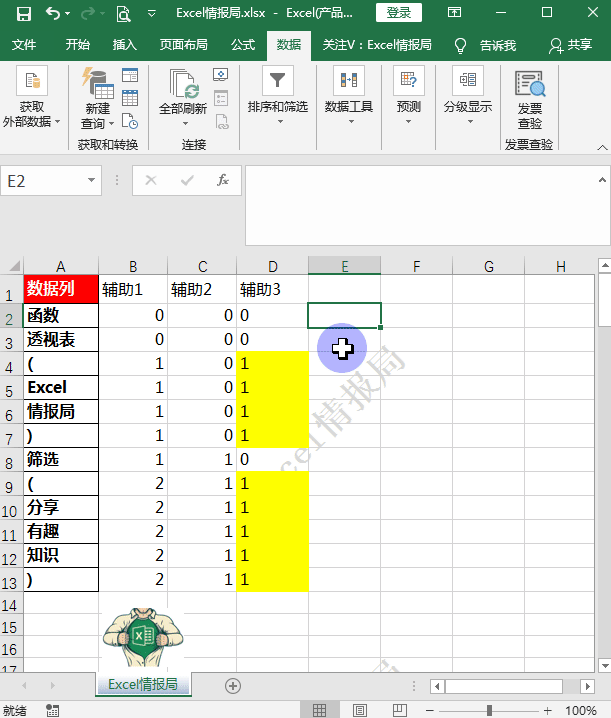The height and width of the screenshot is (718, 611).
Task: Click cell A1 数据列
Action: click(x=61, y=289)
